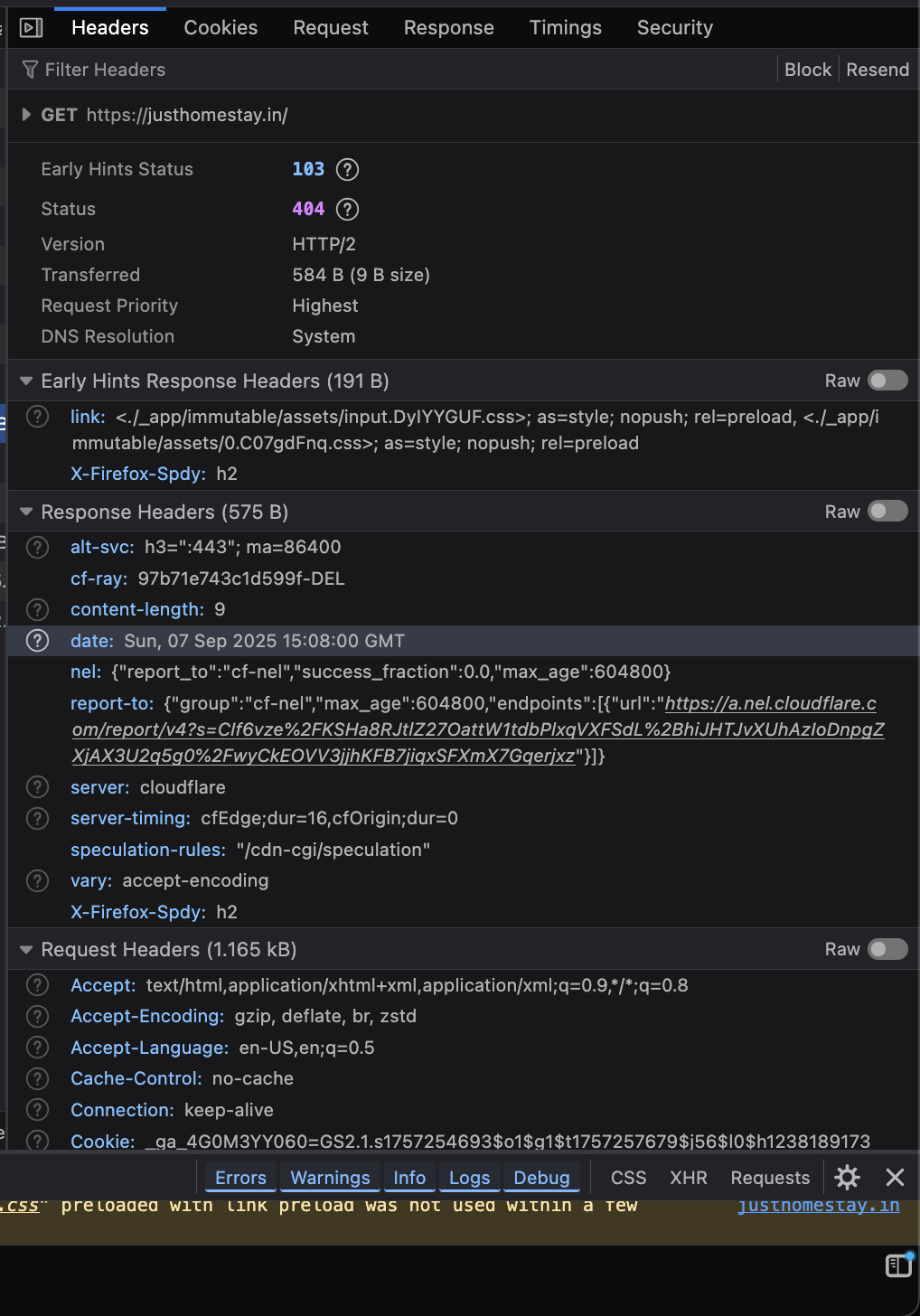Open console settings gear icon
The width and height of the screenshot is (920, 1316).
click(x=847, y=1177)
